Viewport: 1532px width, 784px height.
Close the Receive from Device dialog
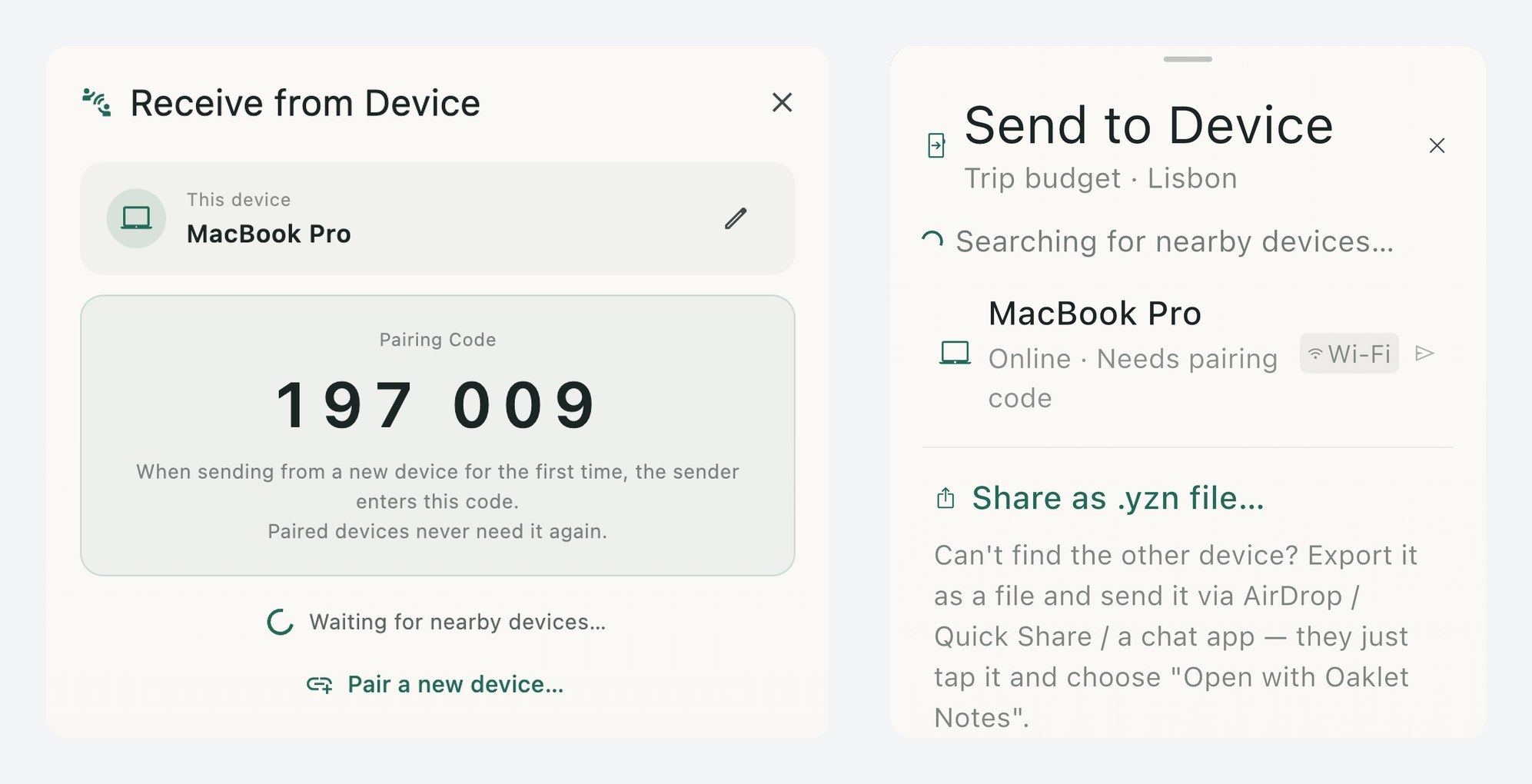(x=782, y=102)
